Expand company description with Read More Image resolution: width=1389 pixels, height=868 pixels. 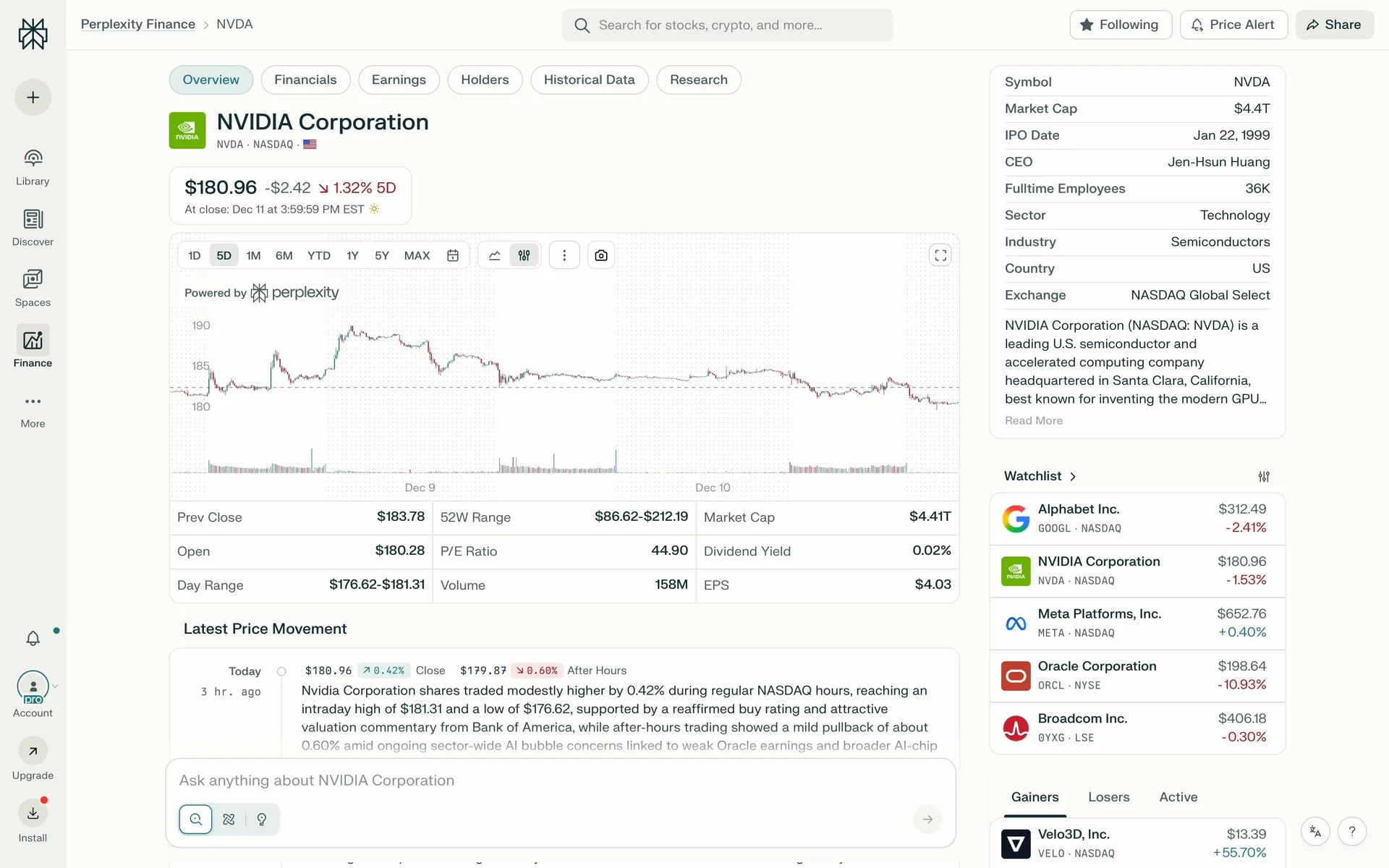[x=1033, y=421]
